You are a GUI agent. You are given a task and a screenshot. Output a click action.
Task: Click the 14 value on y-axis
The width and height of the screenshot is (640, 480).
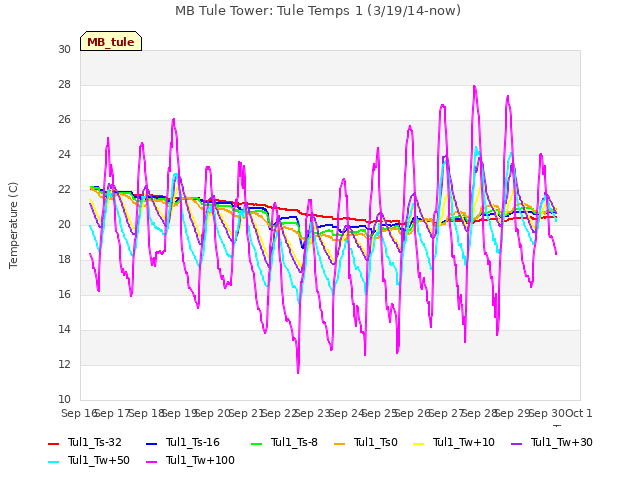[64, 330]
